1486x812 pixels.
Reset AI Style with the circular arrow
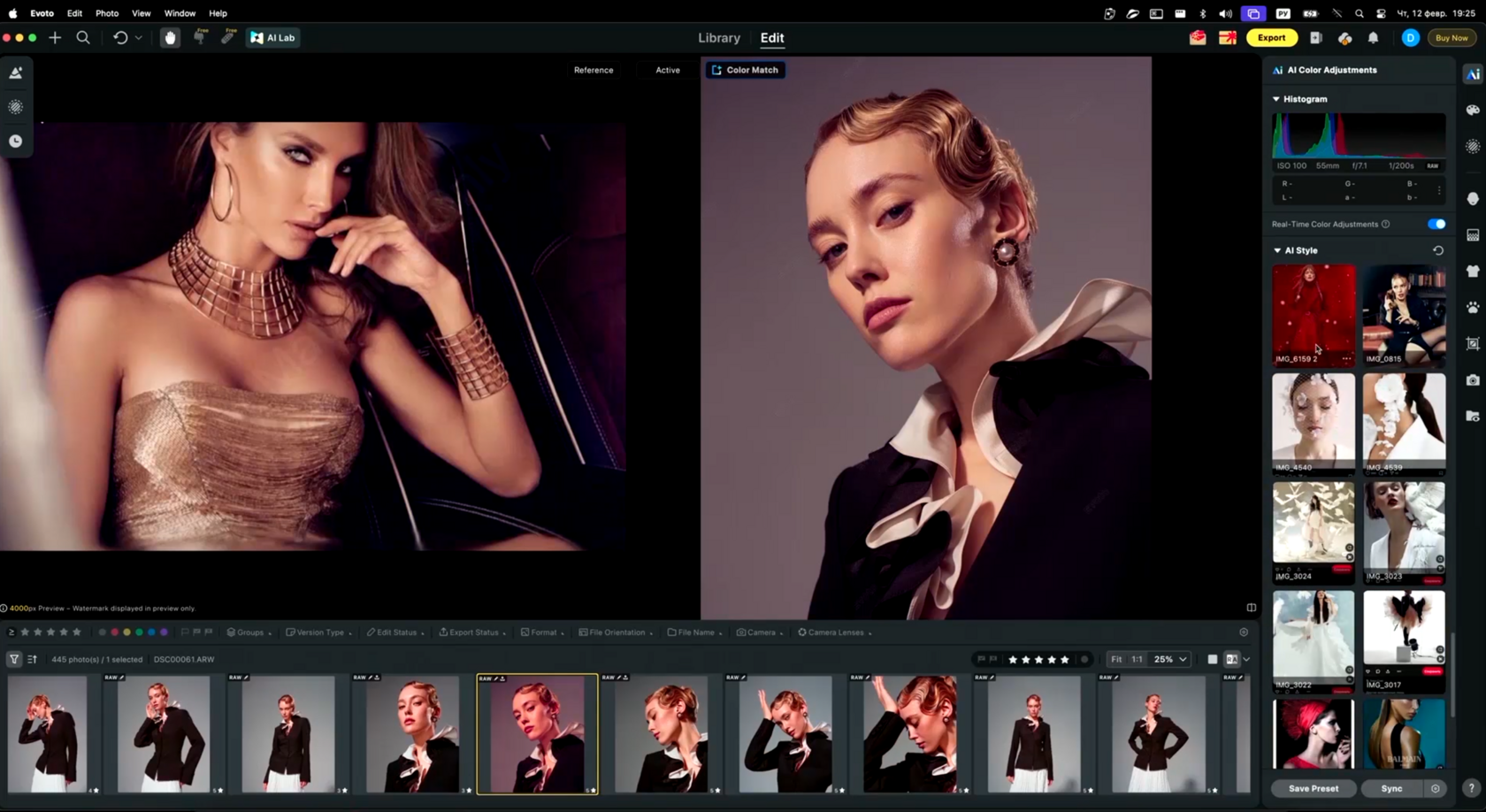point(1438,250)
